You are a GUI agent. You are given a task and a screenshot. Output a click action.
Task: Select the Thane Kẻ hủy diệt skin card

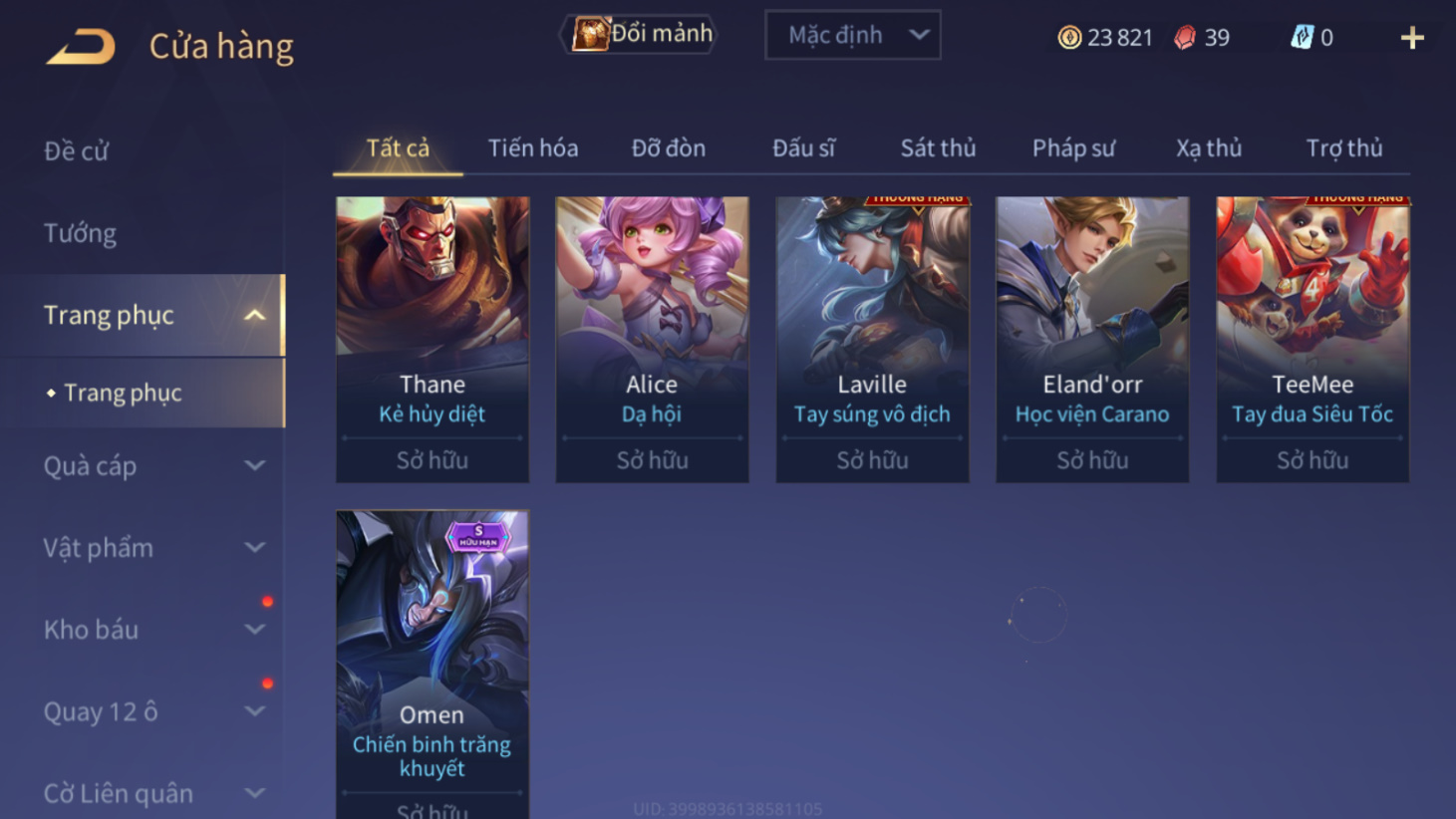coord(433,340)
